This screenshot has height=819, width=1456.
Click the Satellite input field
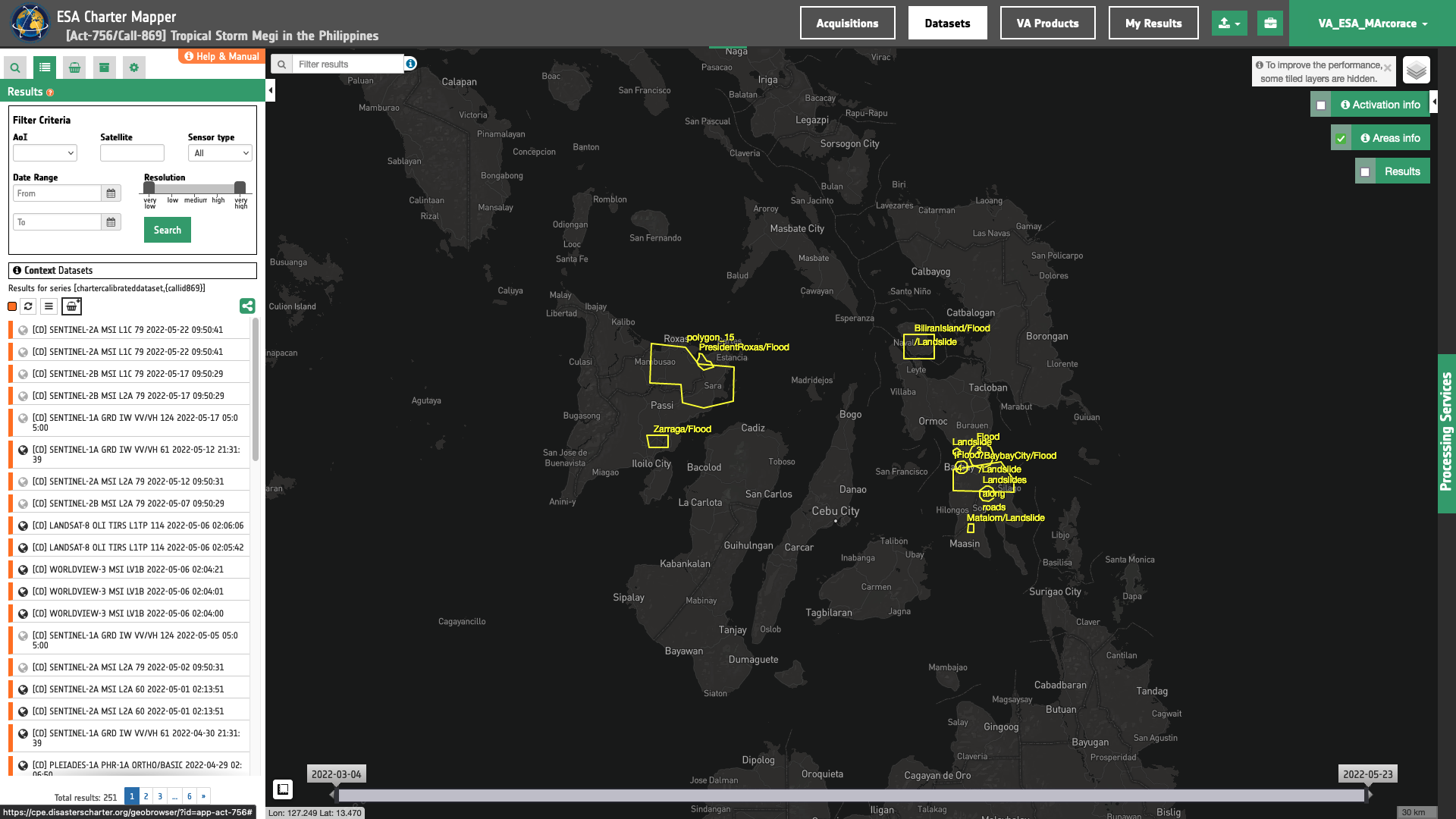pyautogui.click(x=132, y=153)
